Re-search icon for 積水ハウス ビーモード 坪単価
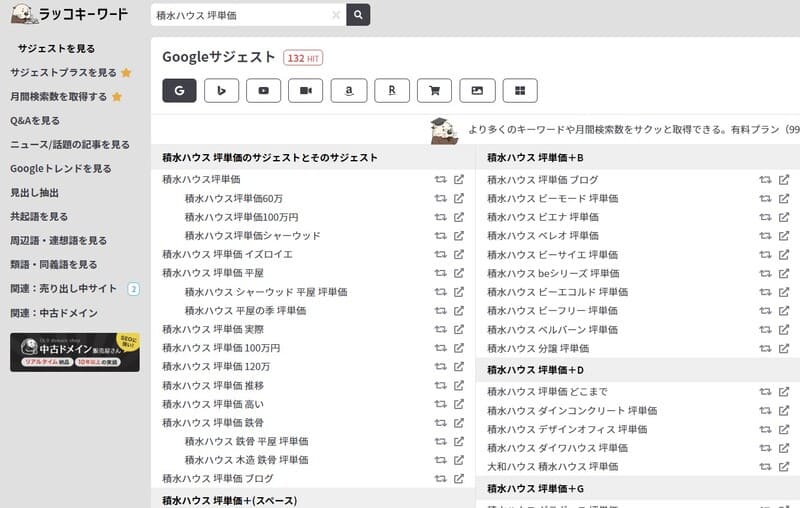Screen dimensions: 800x508 click(x=765, y=198)
